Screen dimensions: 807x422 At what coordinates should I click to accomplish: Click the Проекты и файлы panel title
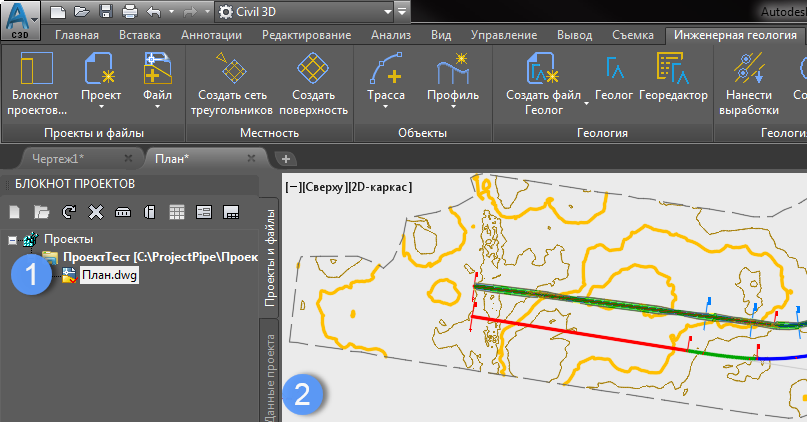[x=94, y=133]
